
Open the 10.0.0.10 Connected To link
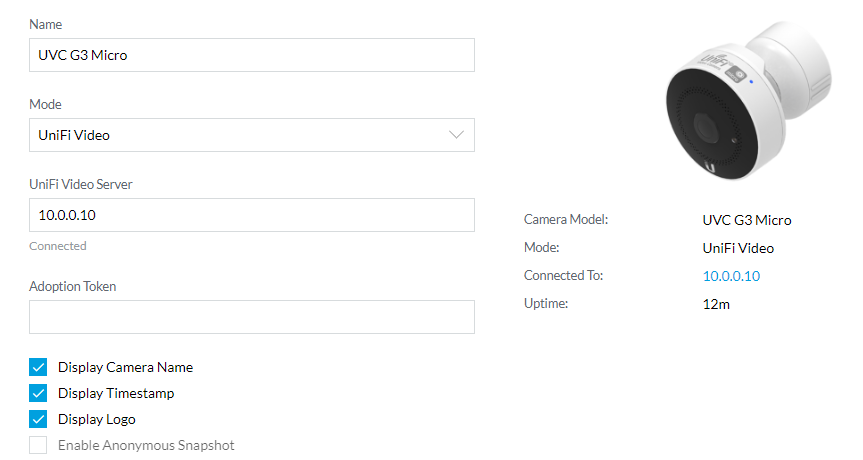[x=731, y=276]
